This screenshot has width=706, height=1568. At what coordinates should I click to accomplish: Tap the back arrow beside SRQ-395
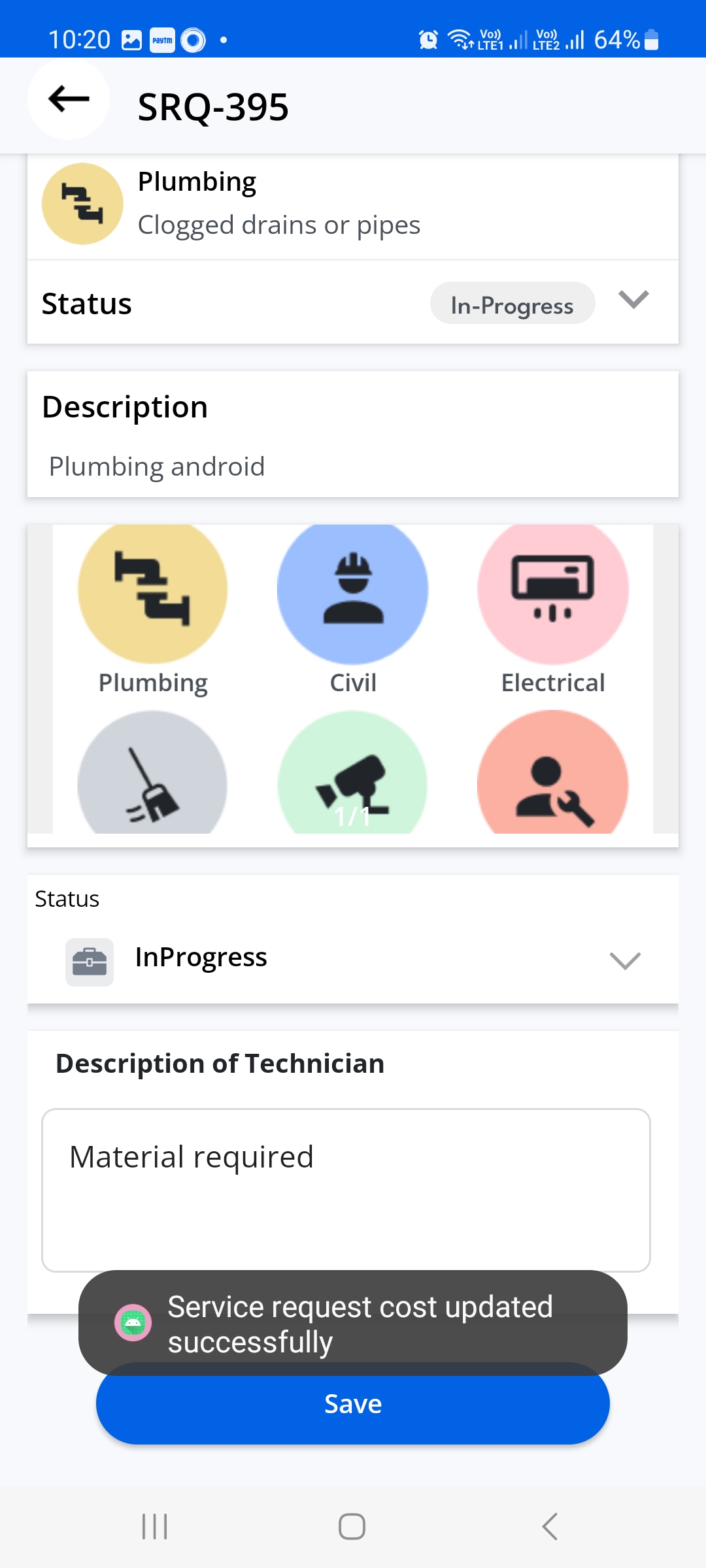point(69,99)
